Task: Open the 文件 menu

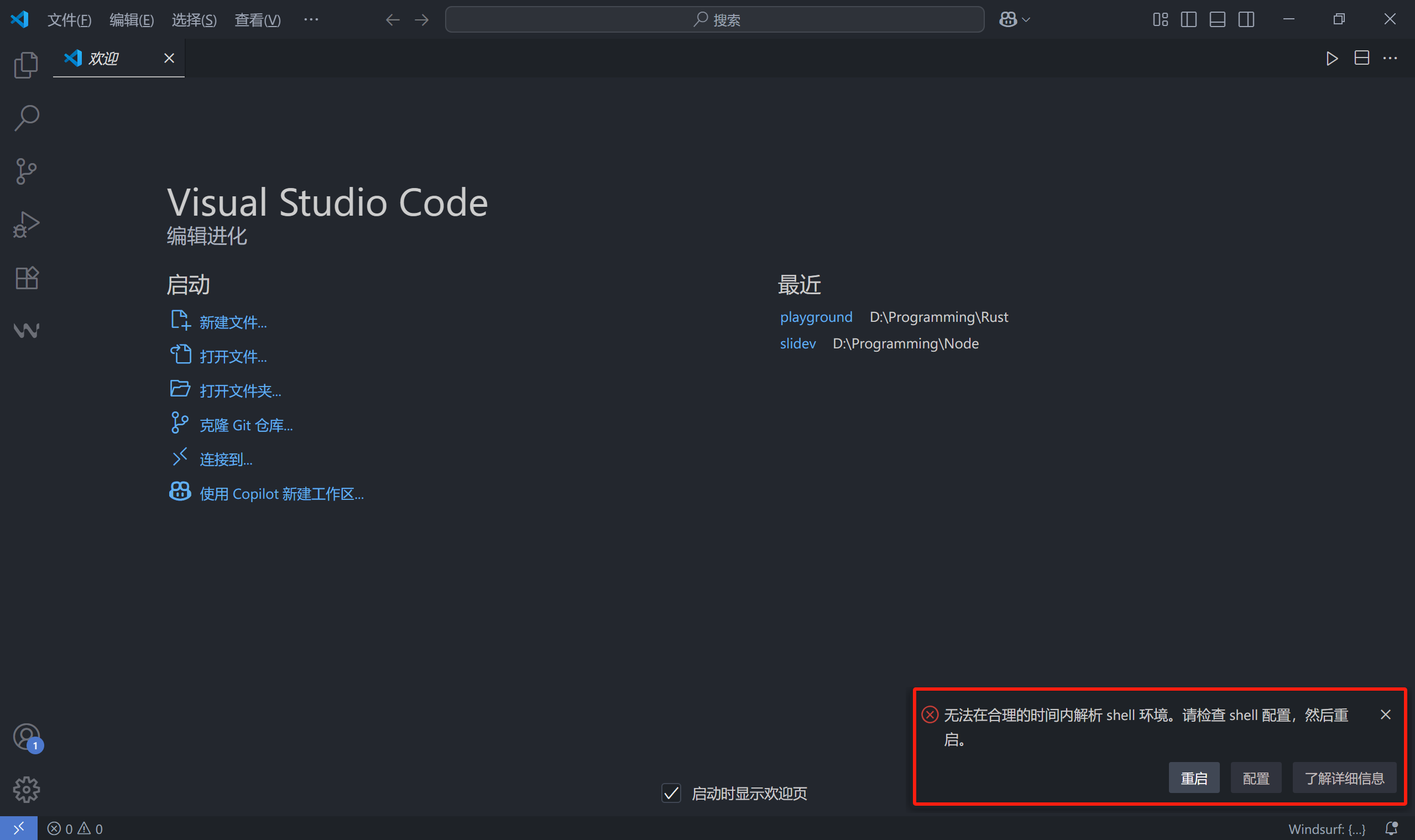Action: coord(69,20)
